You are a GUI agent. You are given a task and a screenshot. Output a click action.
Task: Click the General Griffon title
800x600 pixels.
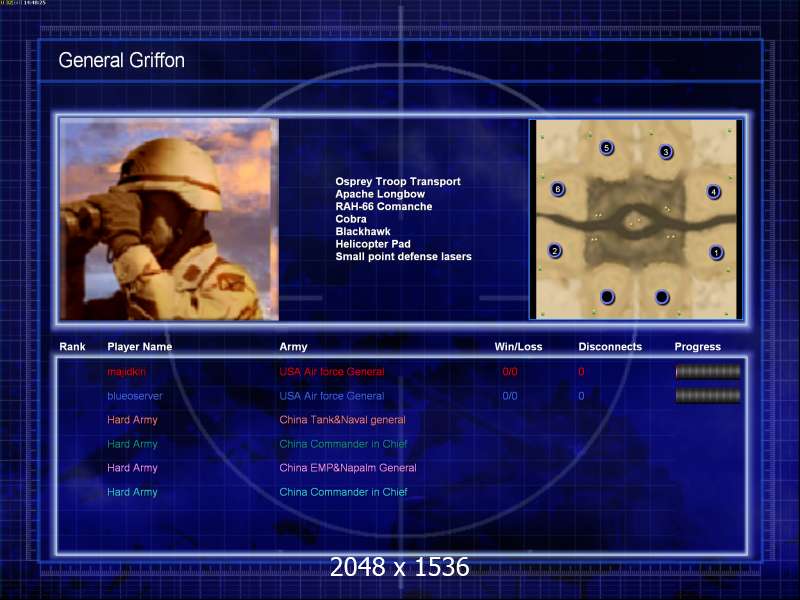(121, 60)
